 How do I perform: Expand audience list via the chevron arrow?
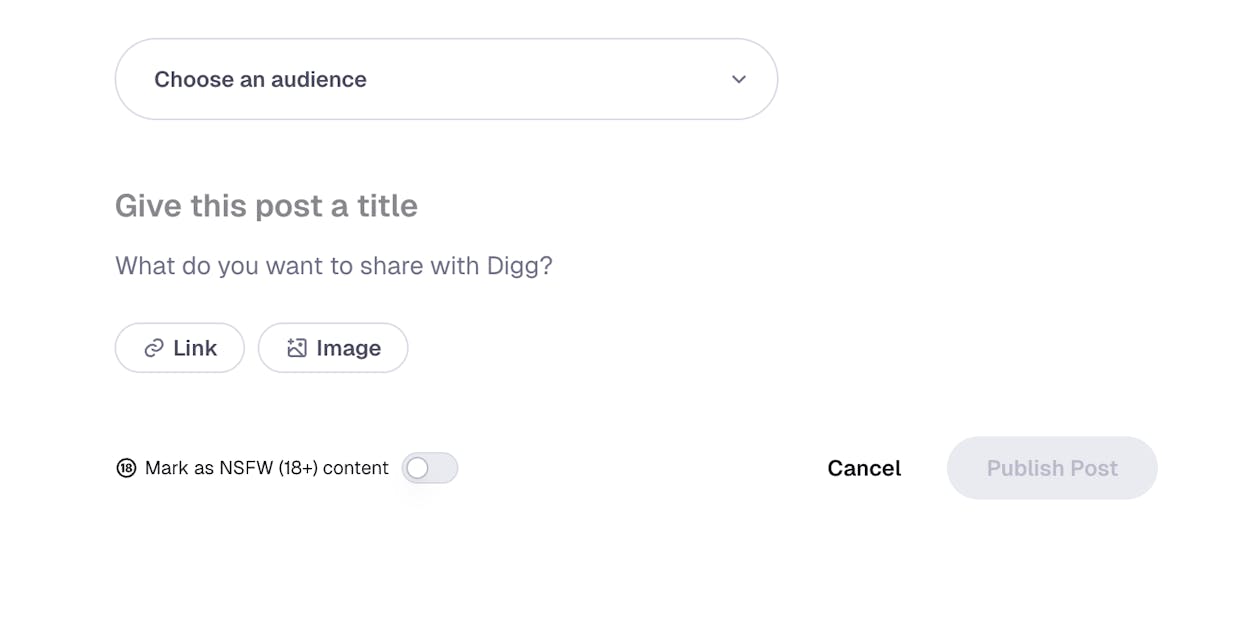pyautogui.click(x=738, y=79)
